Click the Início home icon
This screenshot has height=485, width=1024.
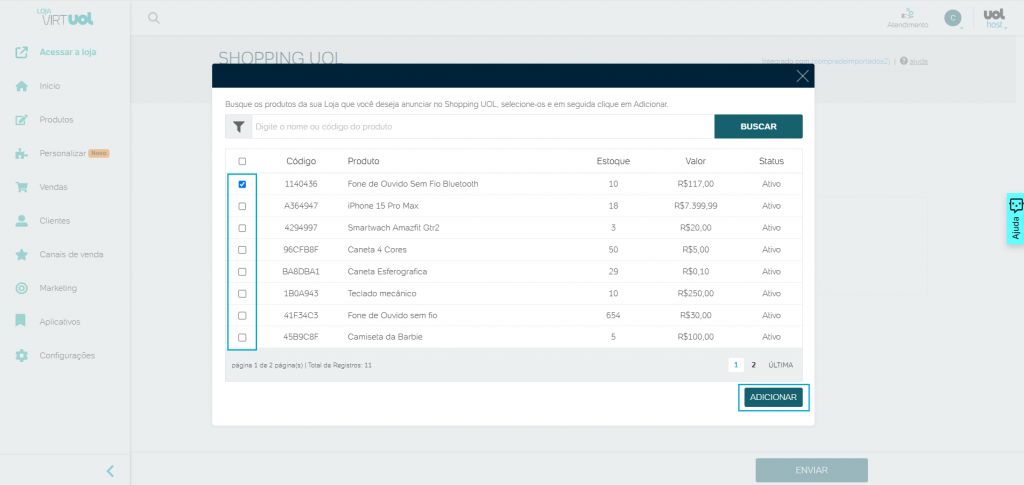coord(22,86)
